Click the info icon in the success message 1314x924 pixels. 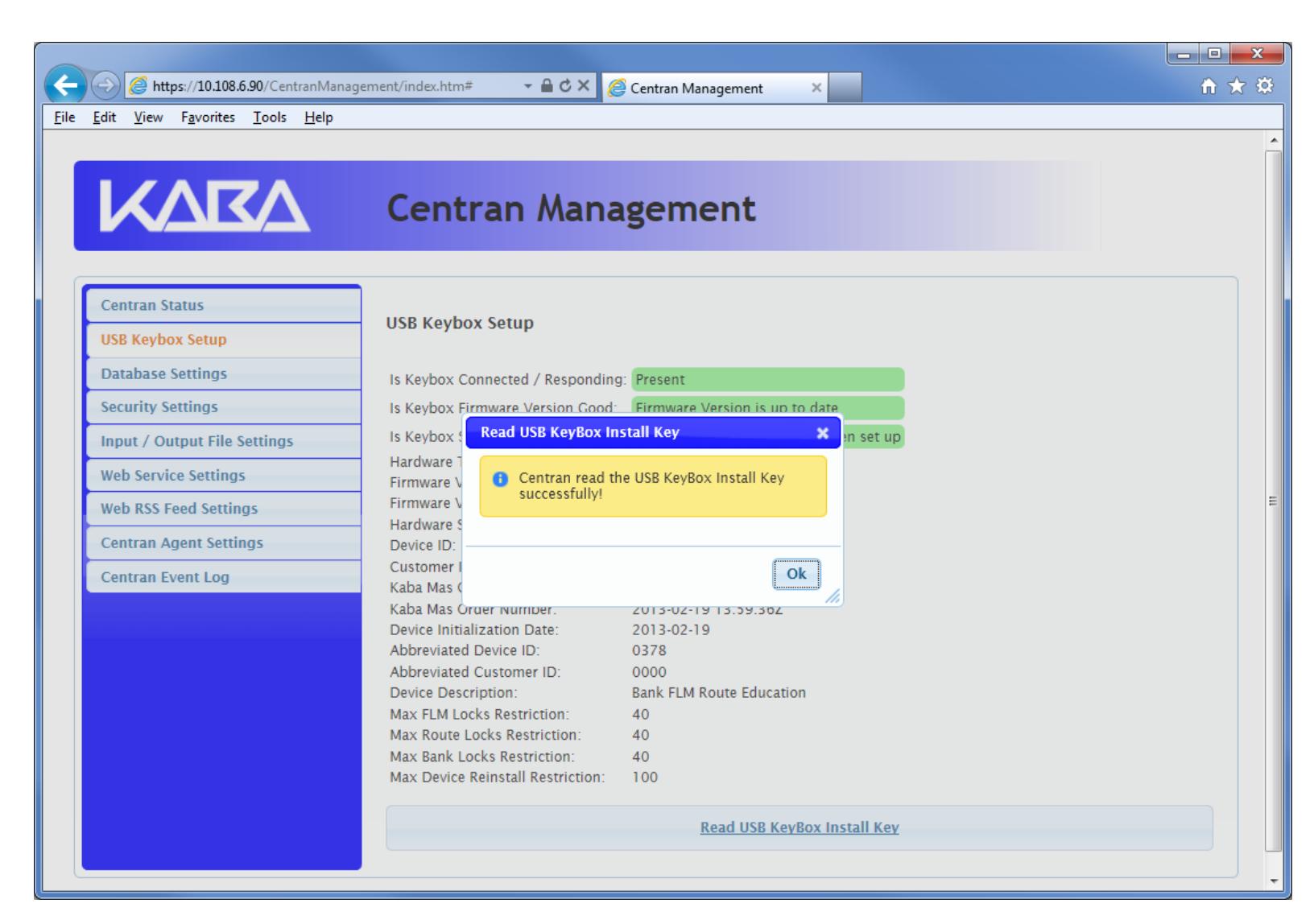[x=500, y=479]
